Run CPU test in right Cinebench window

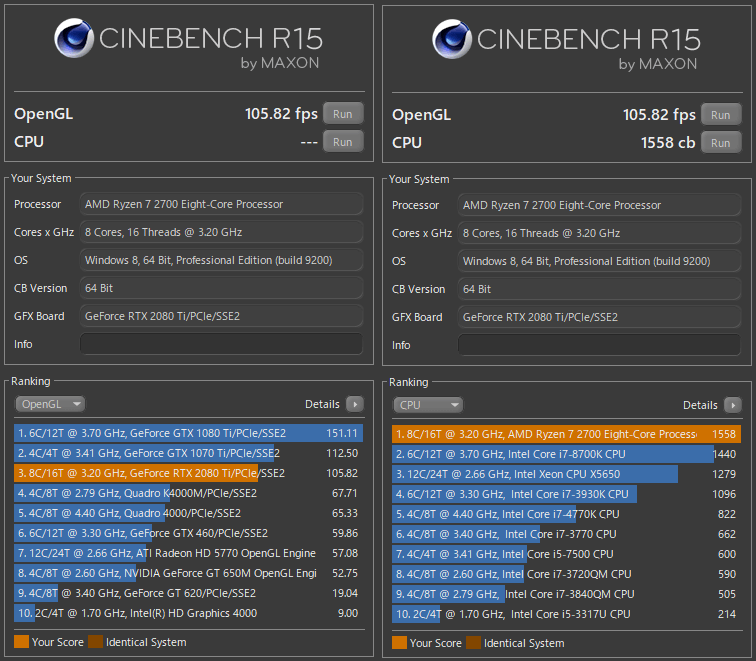click(x=721, y=143)
